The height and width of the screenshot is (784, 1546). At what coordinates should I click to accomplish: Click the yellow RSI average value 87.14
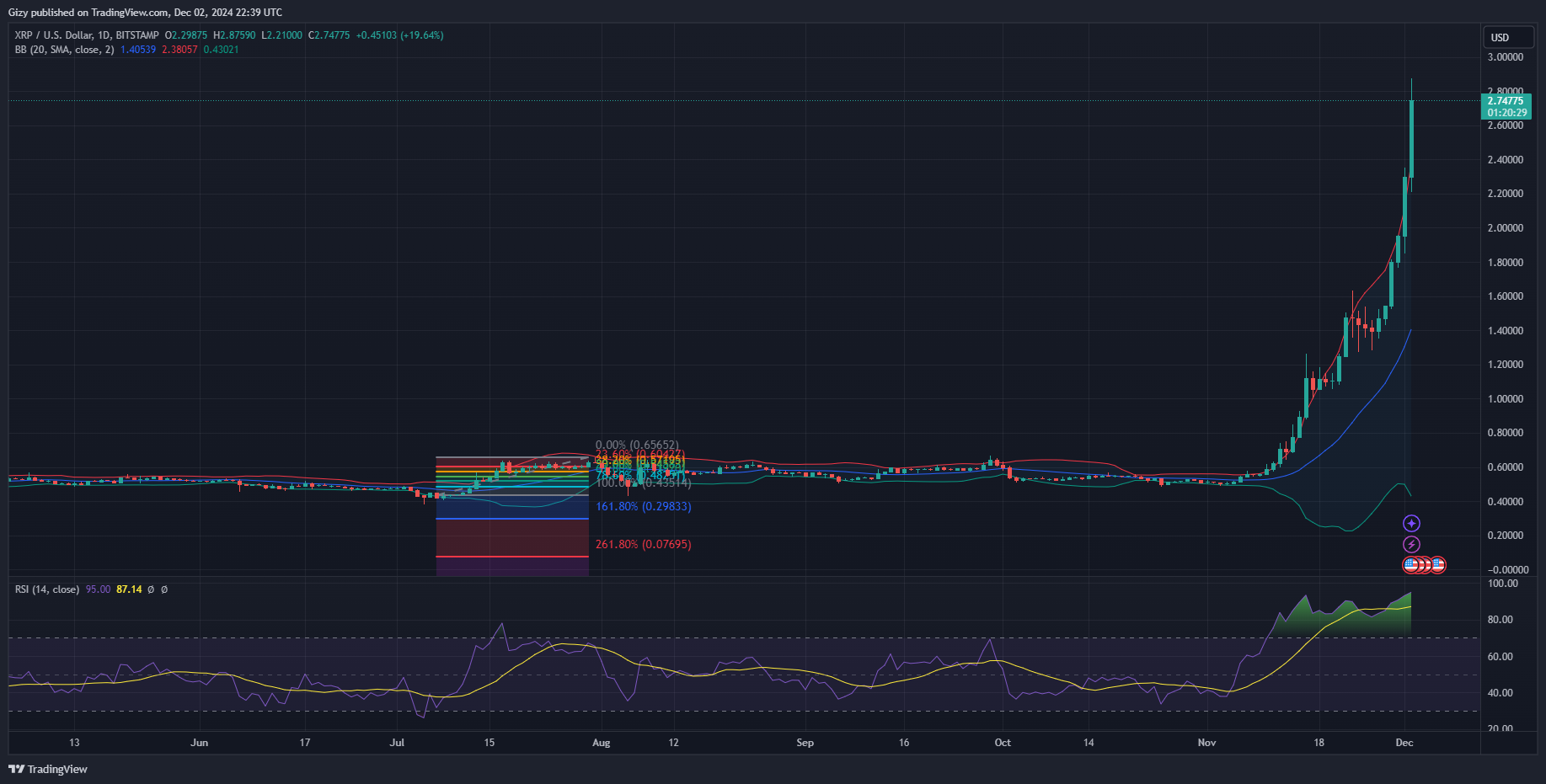pos(129,589)
